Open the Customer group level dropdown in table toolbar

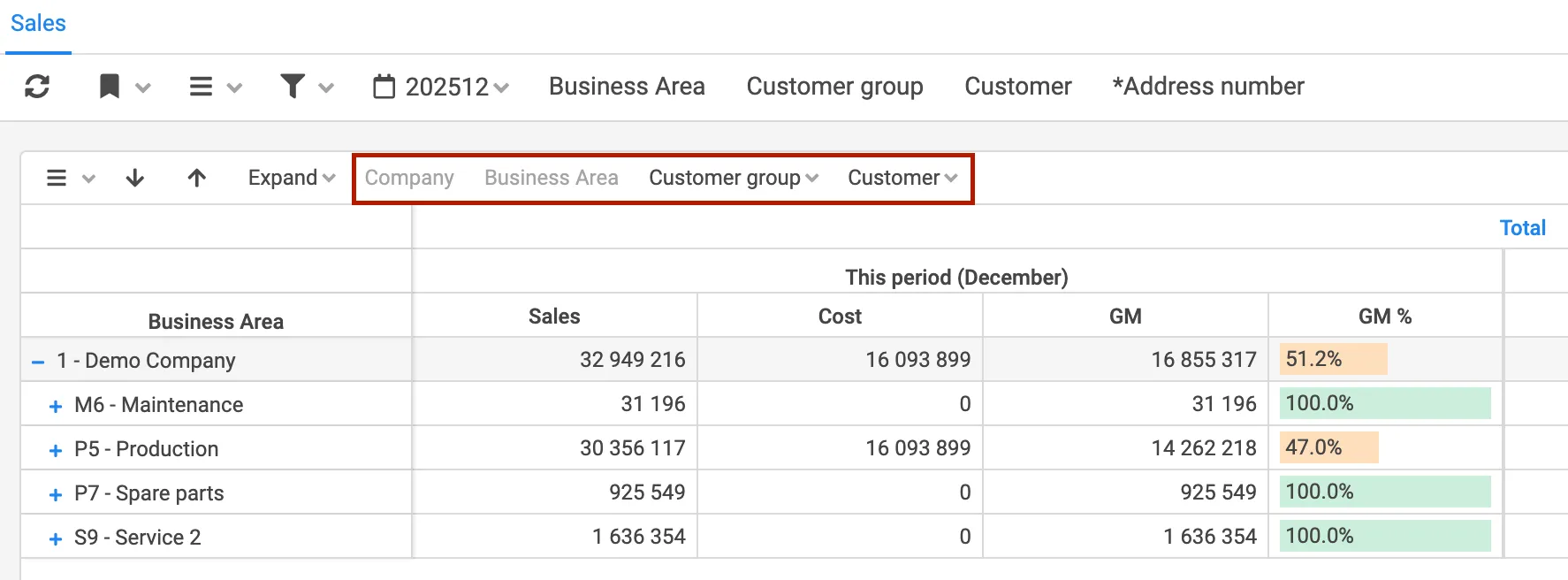tap(733, 178)
